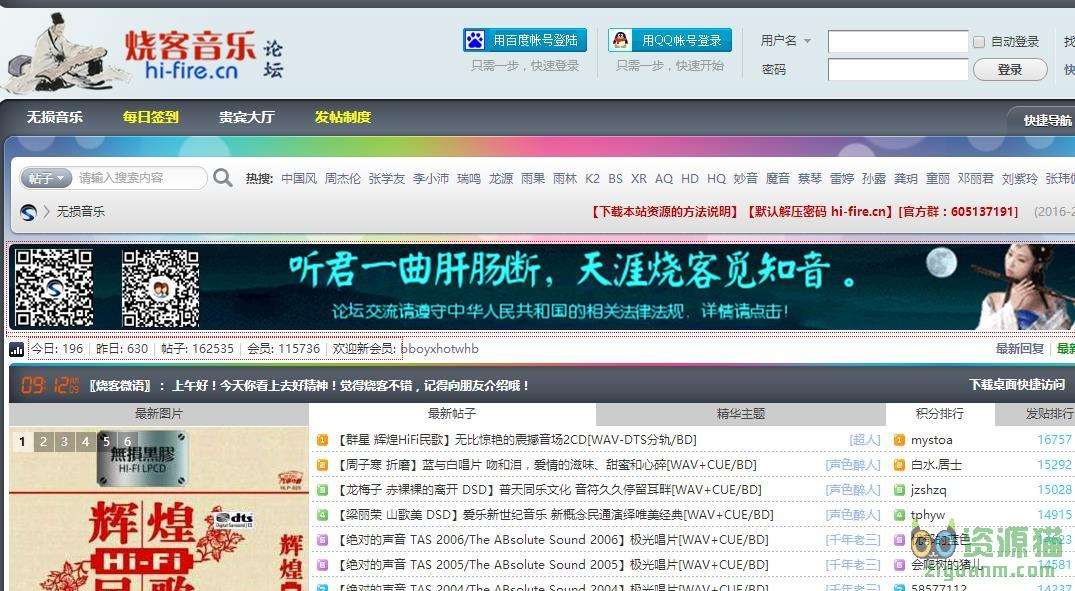Click the statistics bar chart icon
The image size is (1075, 591).
(x=16, y=350)
